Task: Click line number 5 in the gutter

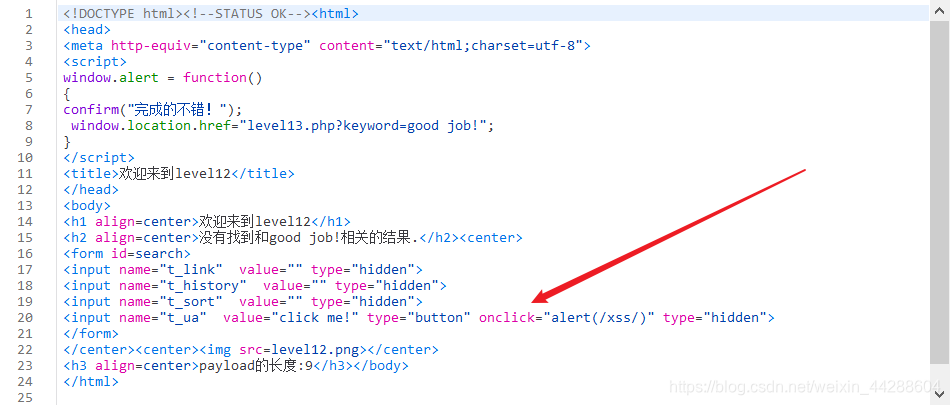Action: pos(28,78)
